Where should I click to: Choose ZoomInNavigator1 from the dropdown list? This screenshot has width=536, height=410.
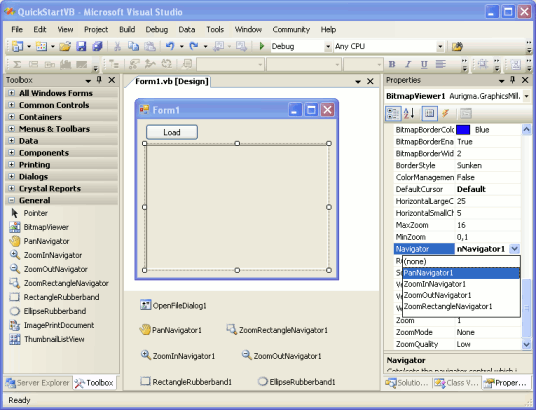(x=461, y=284)
